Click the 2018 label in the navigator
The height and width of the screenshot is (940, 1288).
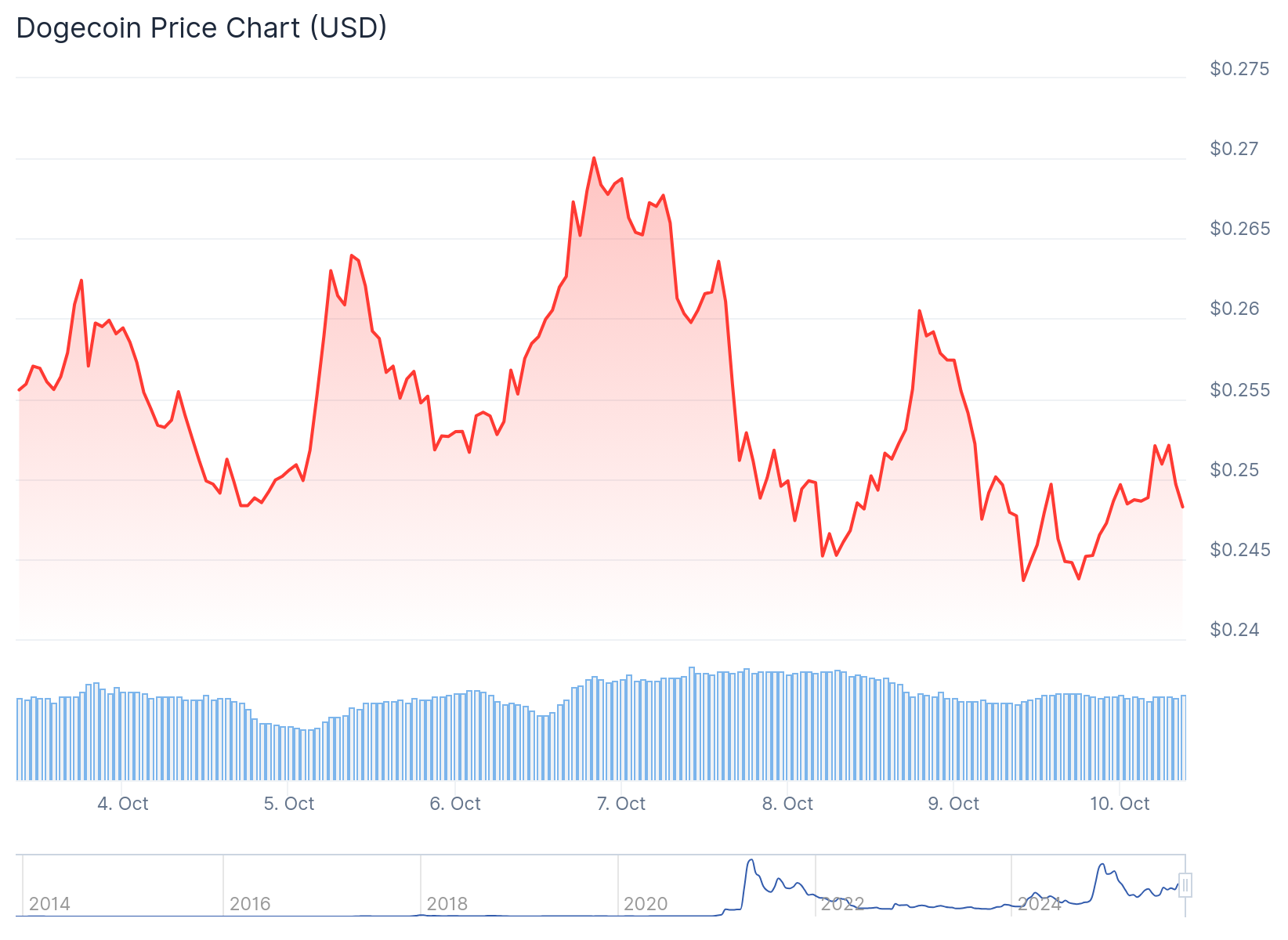[x=447, y=904]
